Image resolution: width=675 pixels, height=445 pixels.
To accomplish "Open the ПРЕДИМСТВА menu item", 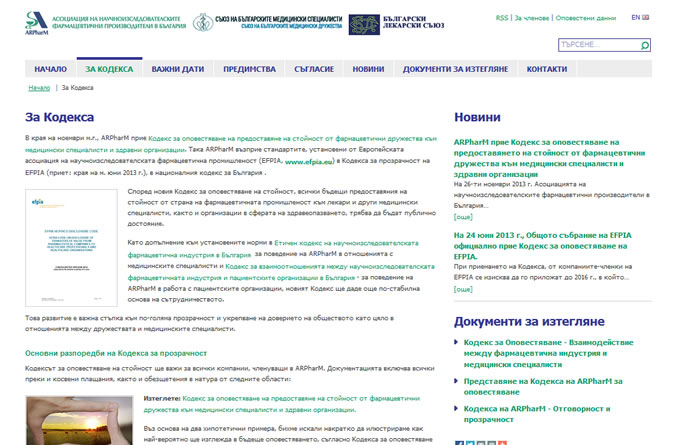I will tap(249, 69).
